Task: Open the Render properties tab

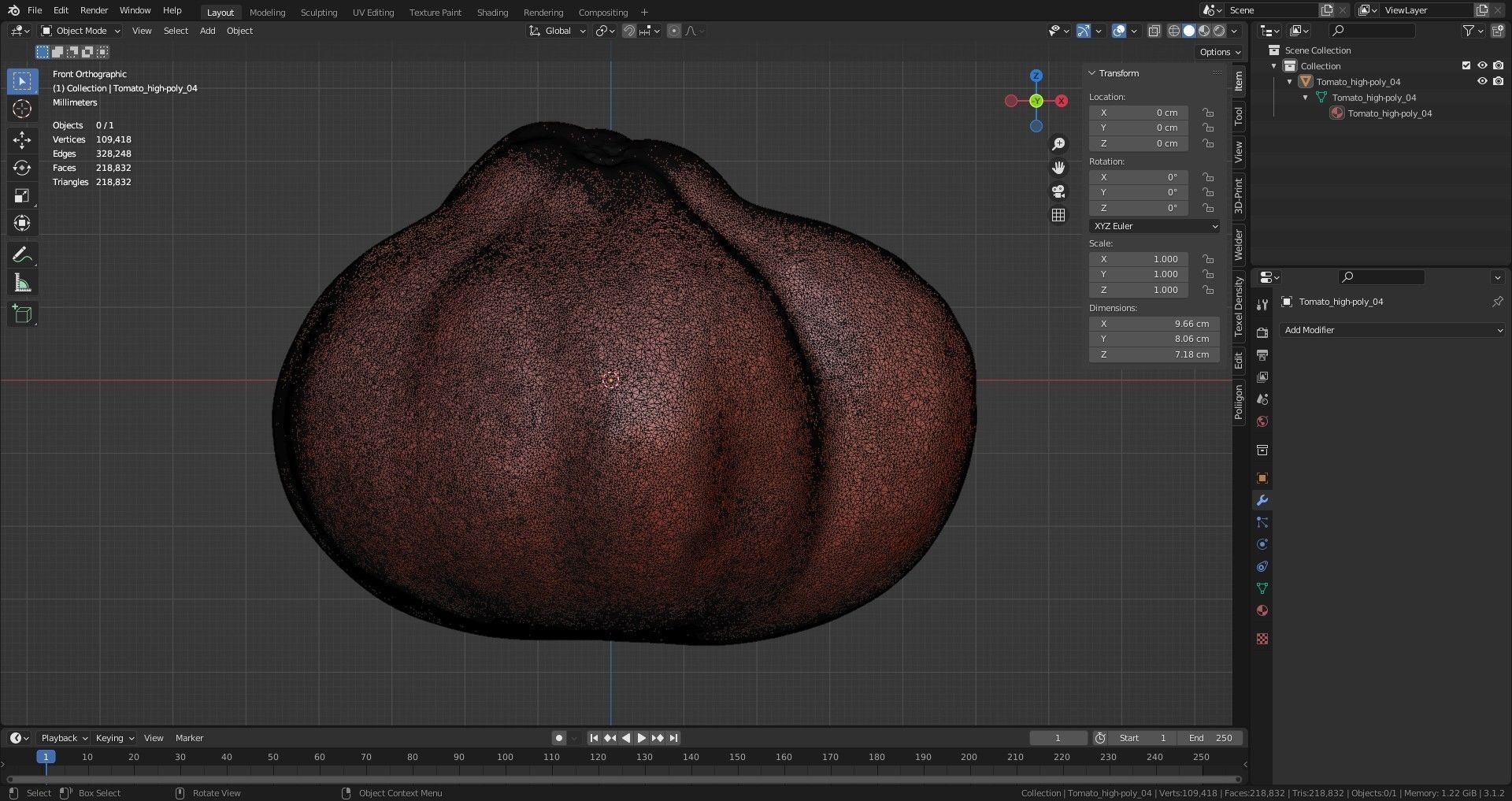Action: pos(1262,333)
